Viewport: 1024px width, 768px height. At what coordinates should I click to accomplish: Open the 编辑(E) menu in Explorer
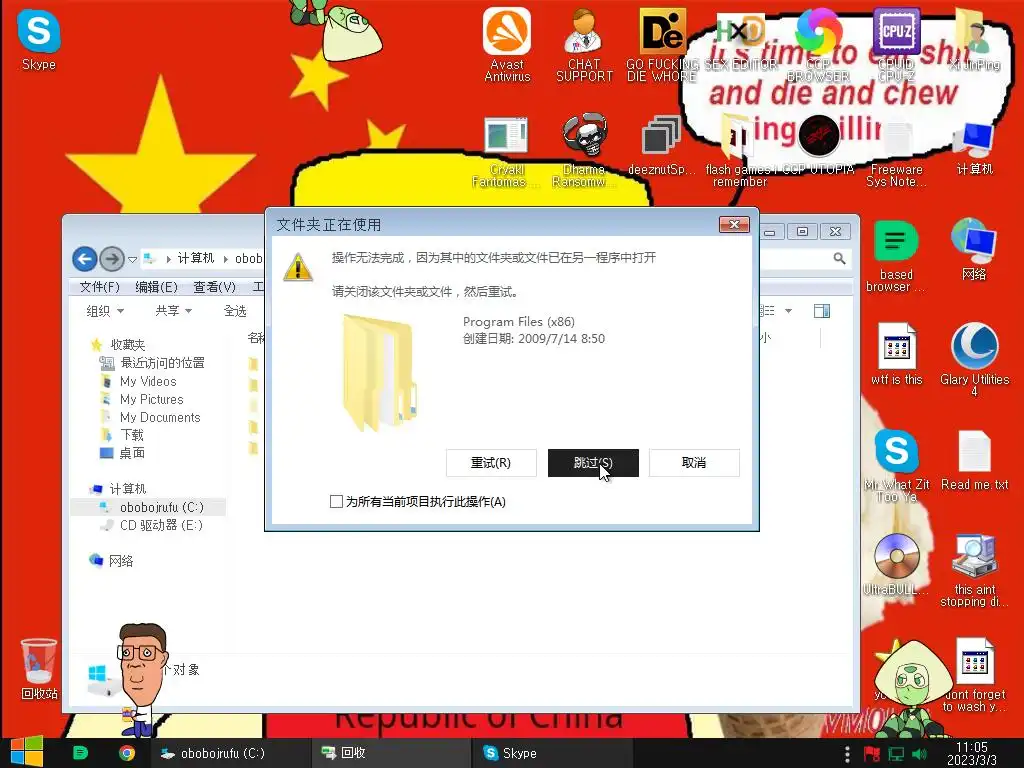[156, 287]
